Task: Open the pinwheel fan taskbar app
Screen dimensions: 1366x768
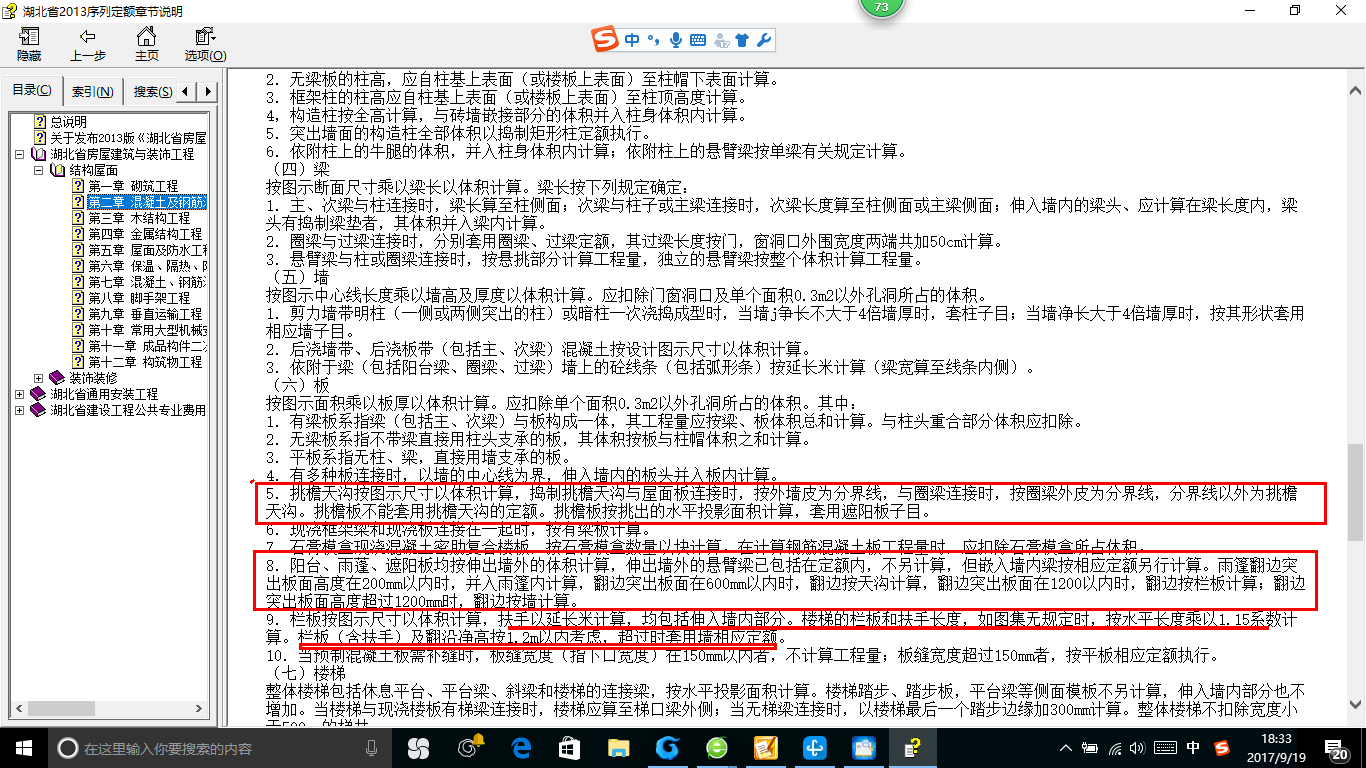Action: coord(418,748)
